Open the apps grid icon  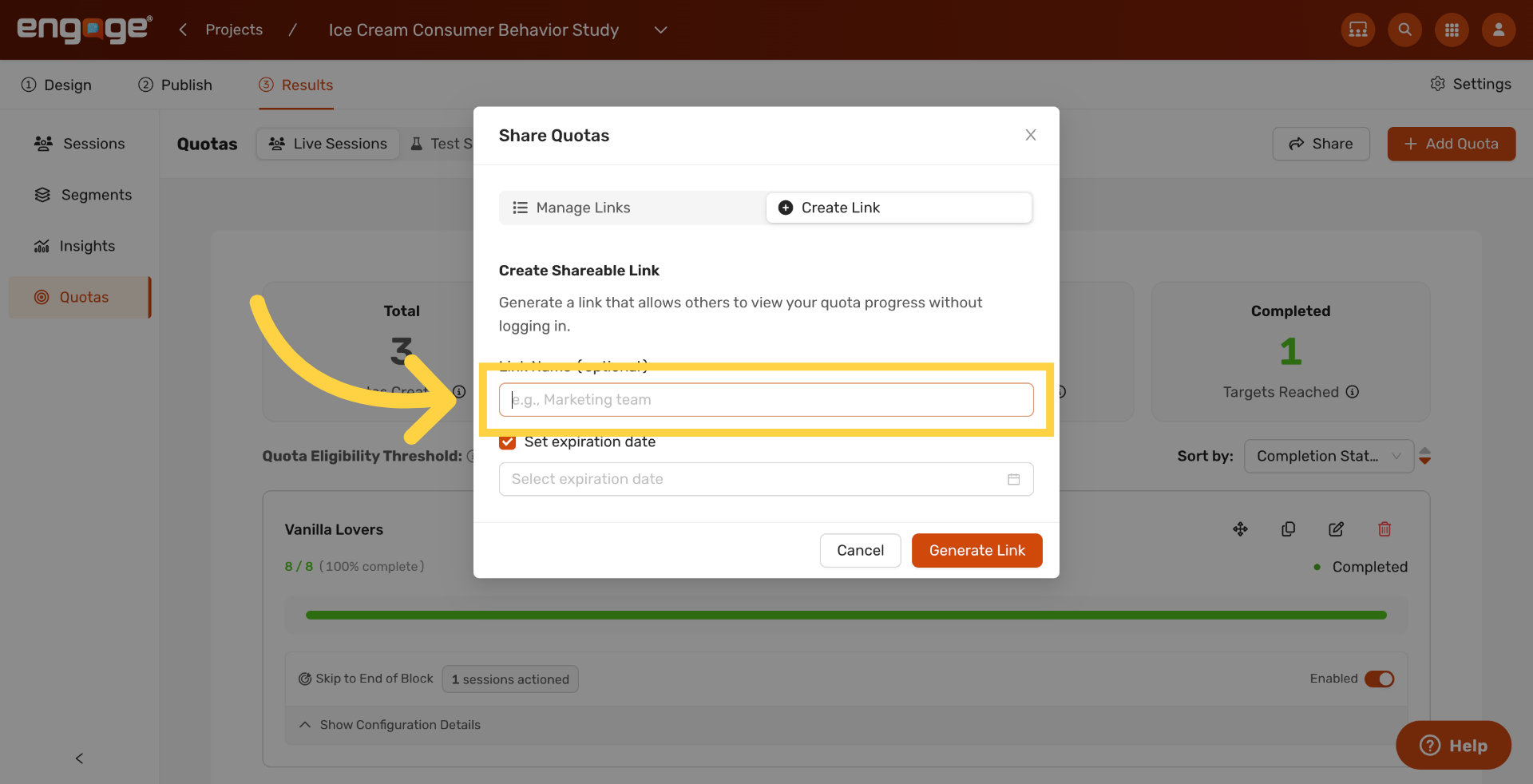(x=1452, y=30)
